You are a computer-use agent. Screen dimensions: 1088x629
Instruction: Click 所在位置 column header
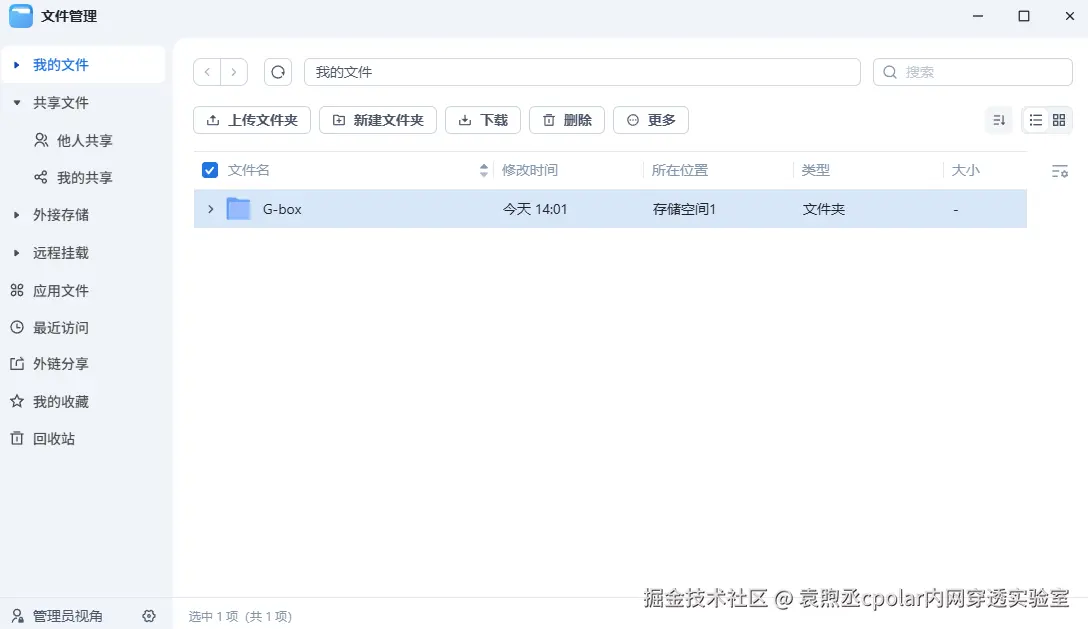(x=679, y=170)
